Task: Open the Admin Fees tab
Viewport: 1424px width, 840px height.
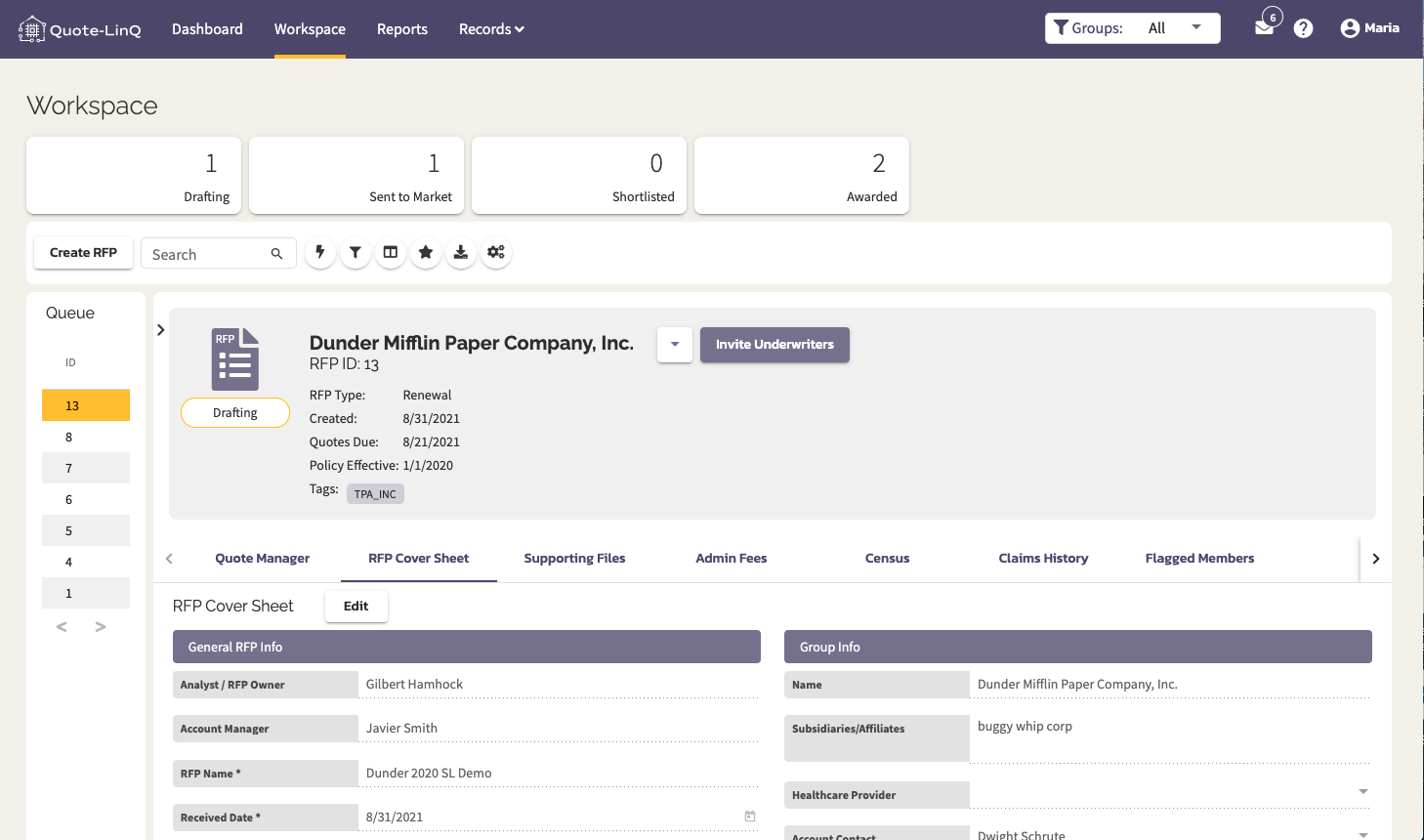Action: click(x=732, y=559)
